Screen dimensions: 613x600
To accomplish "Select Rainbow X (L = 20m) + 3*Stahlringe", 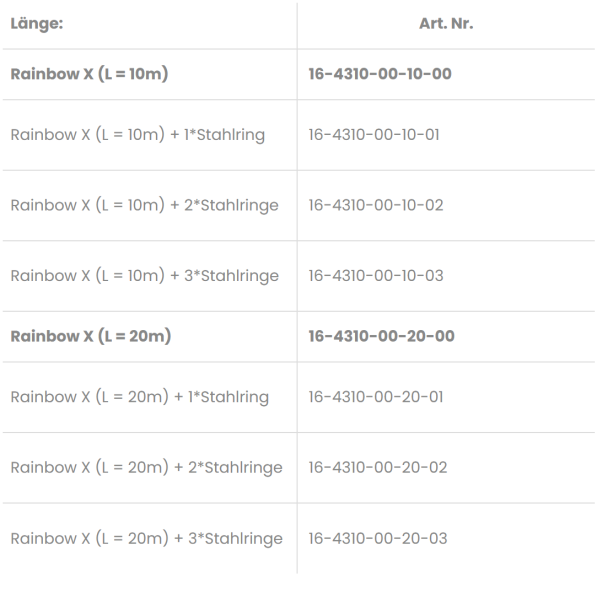I will coord(146,538).
